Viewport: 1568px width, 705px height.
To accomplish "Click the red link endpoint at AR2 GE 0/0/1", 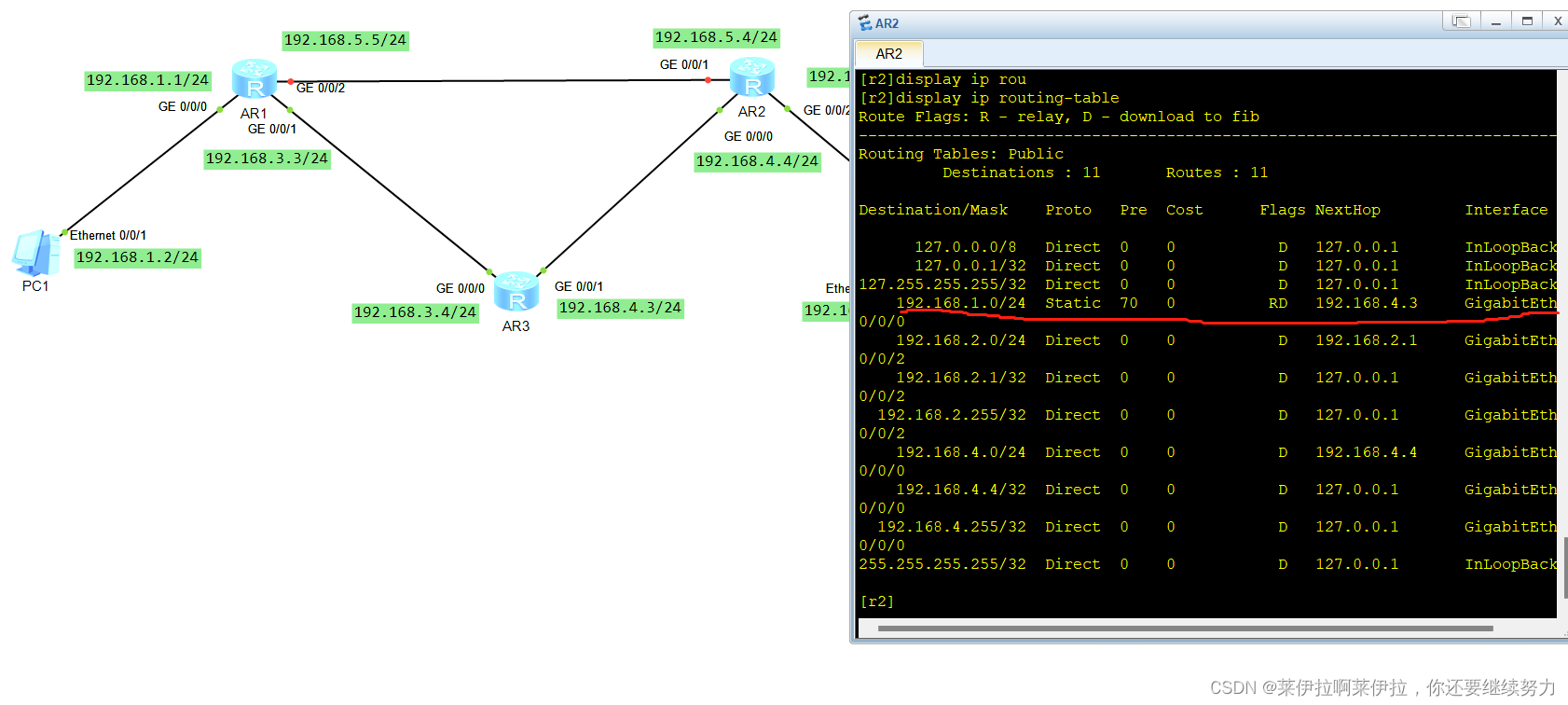I will (708, 80).
